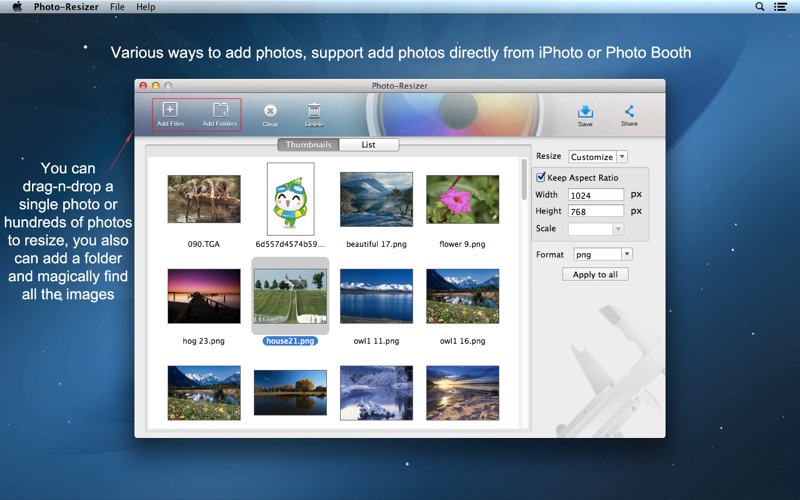Click the Add Folders toolbar icon
Screen dimensions: 800x500
coord(219,111)
